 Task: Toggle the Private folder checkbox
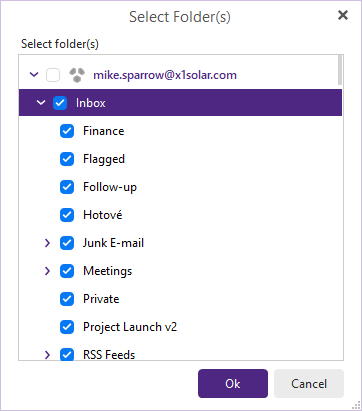coord(67,299)
